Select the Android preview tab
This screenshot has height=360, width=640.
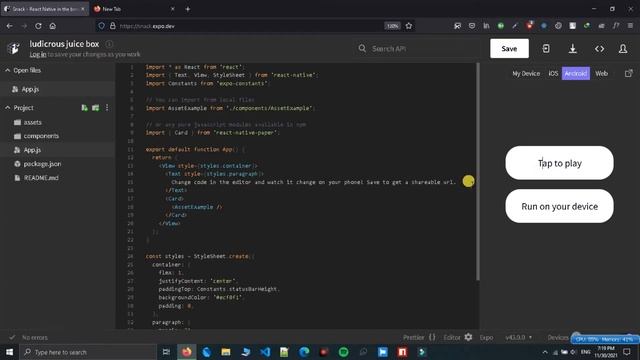[576, 73]
